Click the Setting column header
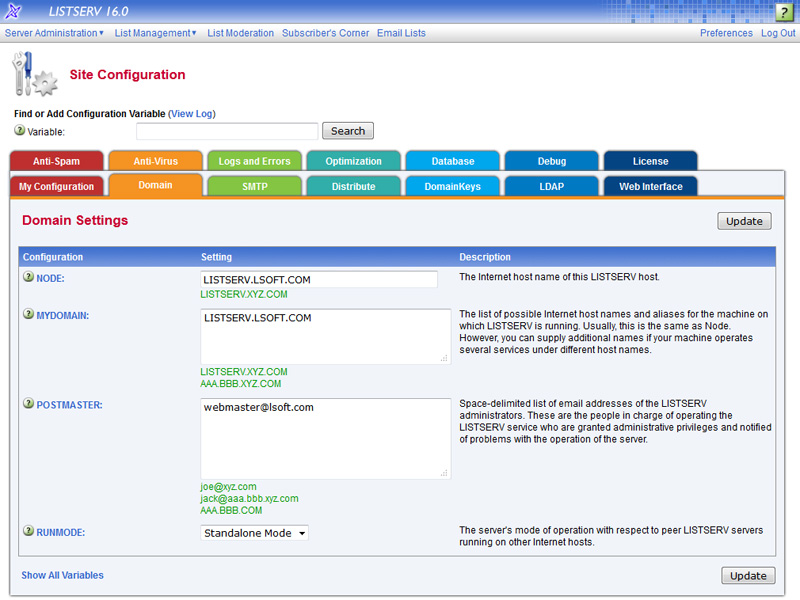Image resolution: width=800 pixels, height=600 pixels. coord(216,257)
